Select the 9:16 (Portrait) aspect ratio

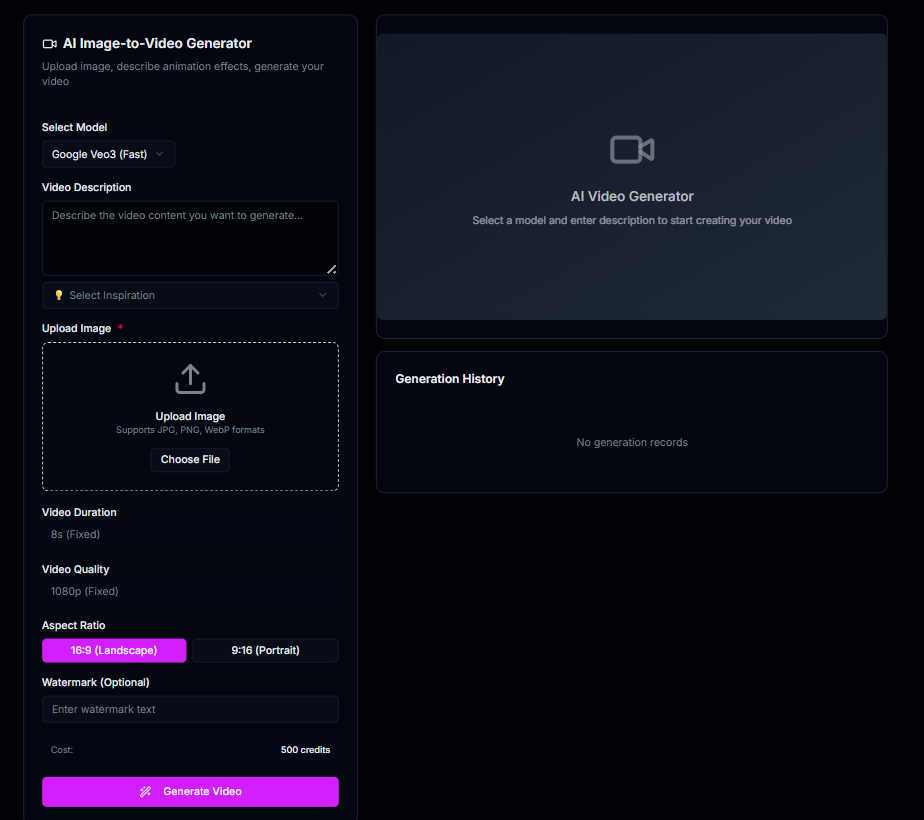click(265, 650)
